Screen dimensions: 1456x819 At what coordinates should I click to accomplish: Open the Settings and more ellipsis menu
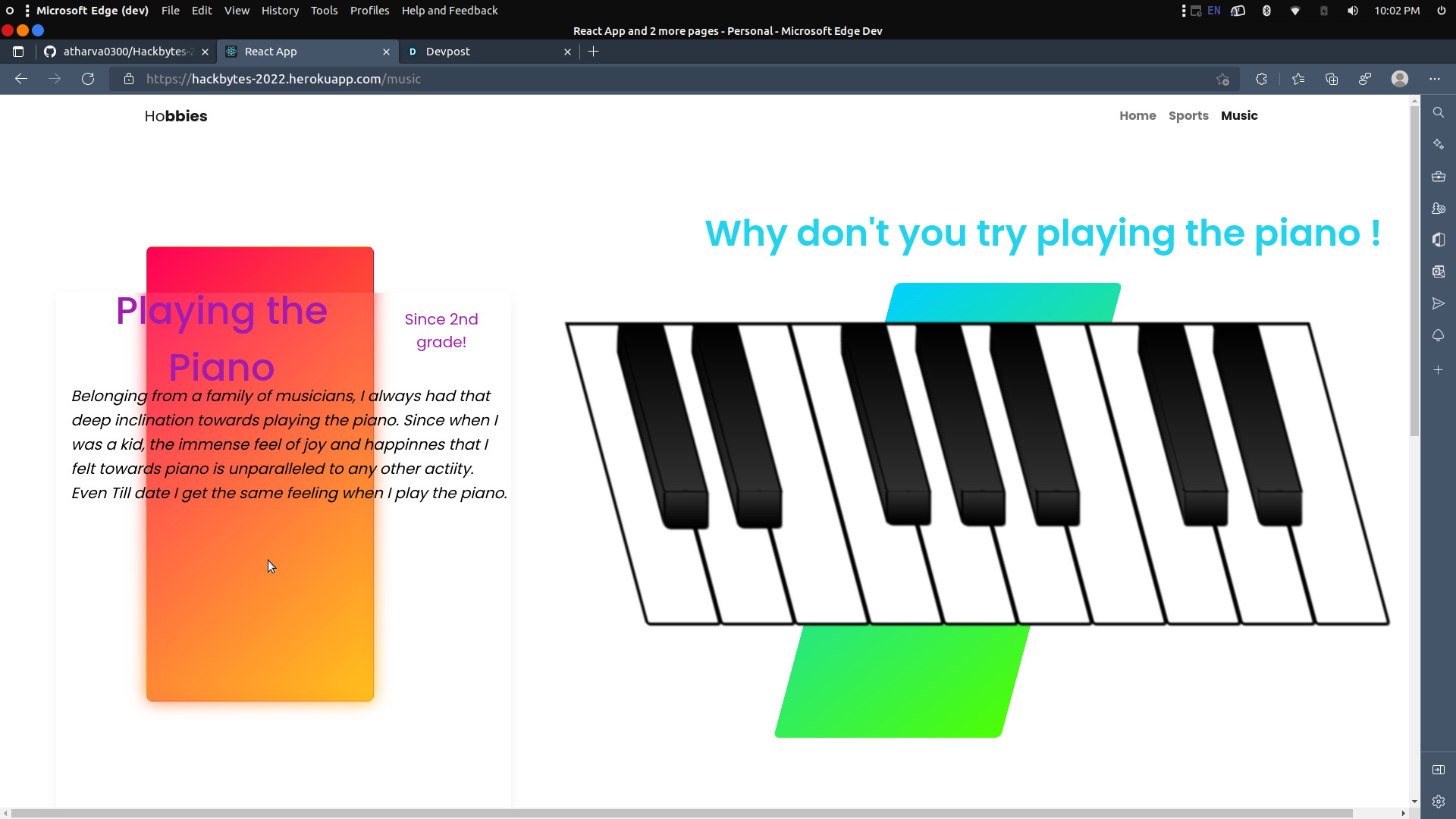point(1434,79)
